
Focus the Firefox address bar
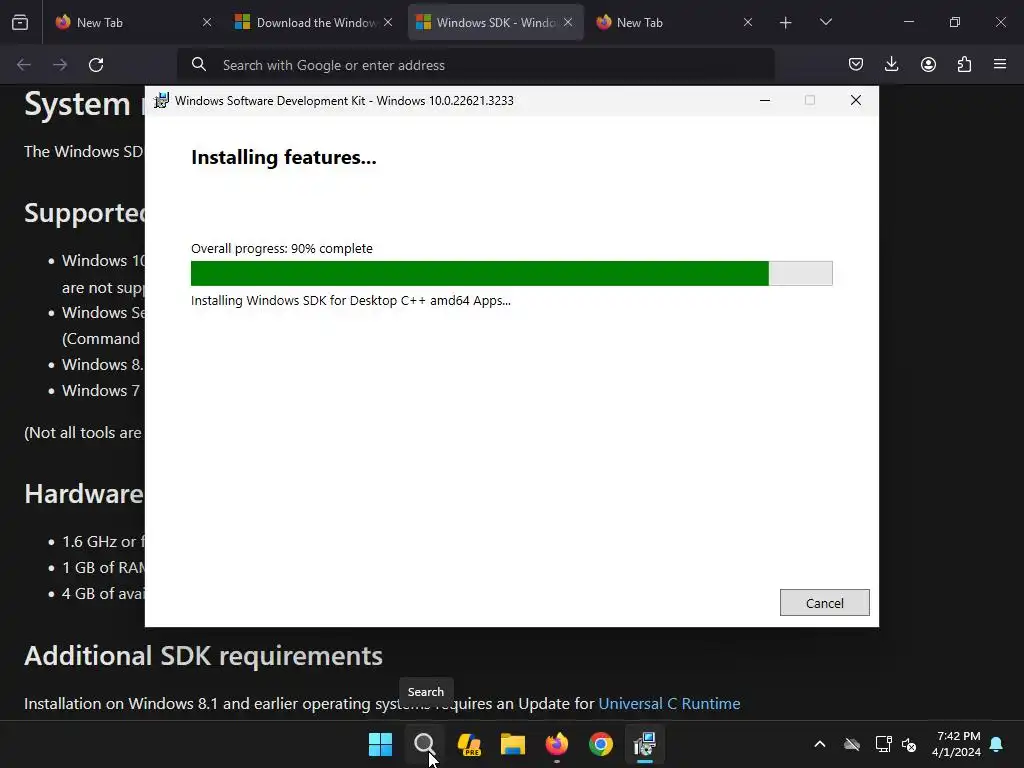click(x=475, y=65)
